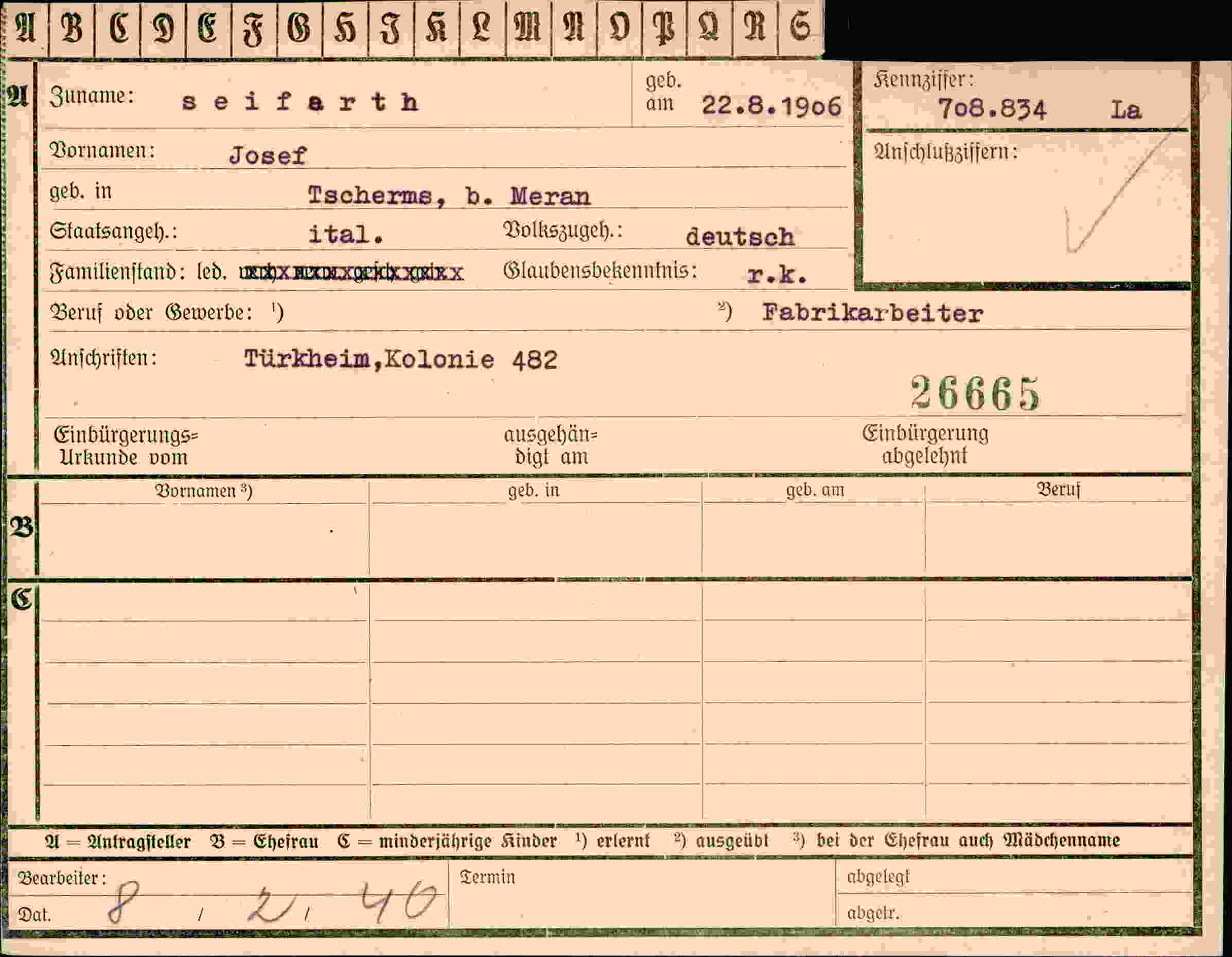Click the footnote "¹) erlernt"
Screen dimensions: 1232x957
tap(612, 840)
